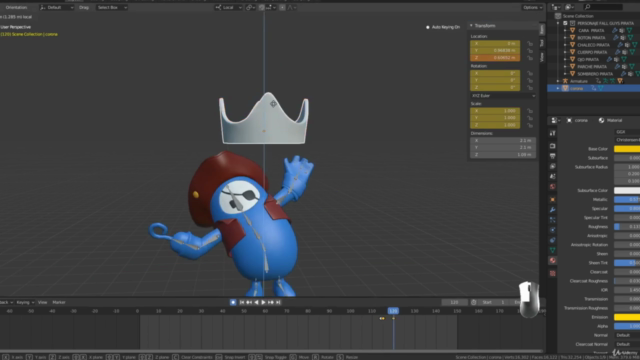
Task: Open the Scene properties tab icon
Action: pyautogui.click(x=552, y=176)
